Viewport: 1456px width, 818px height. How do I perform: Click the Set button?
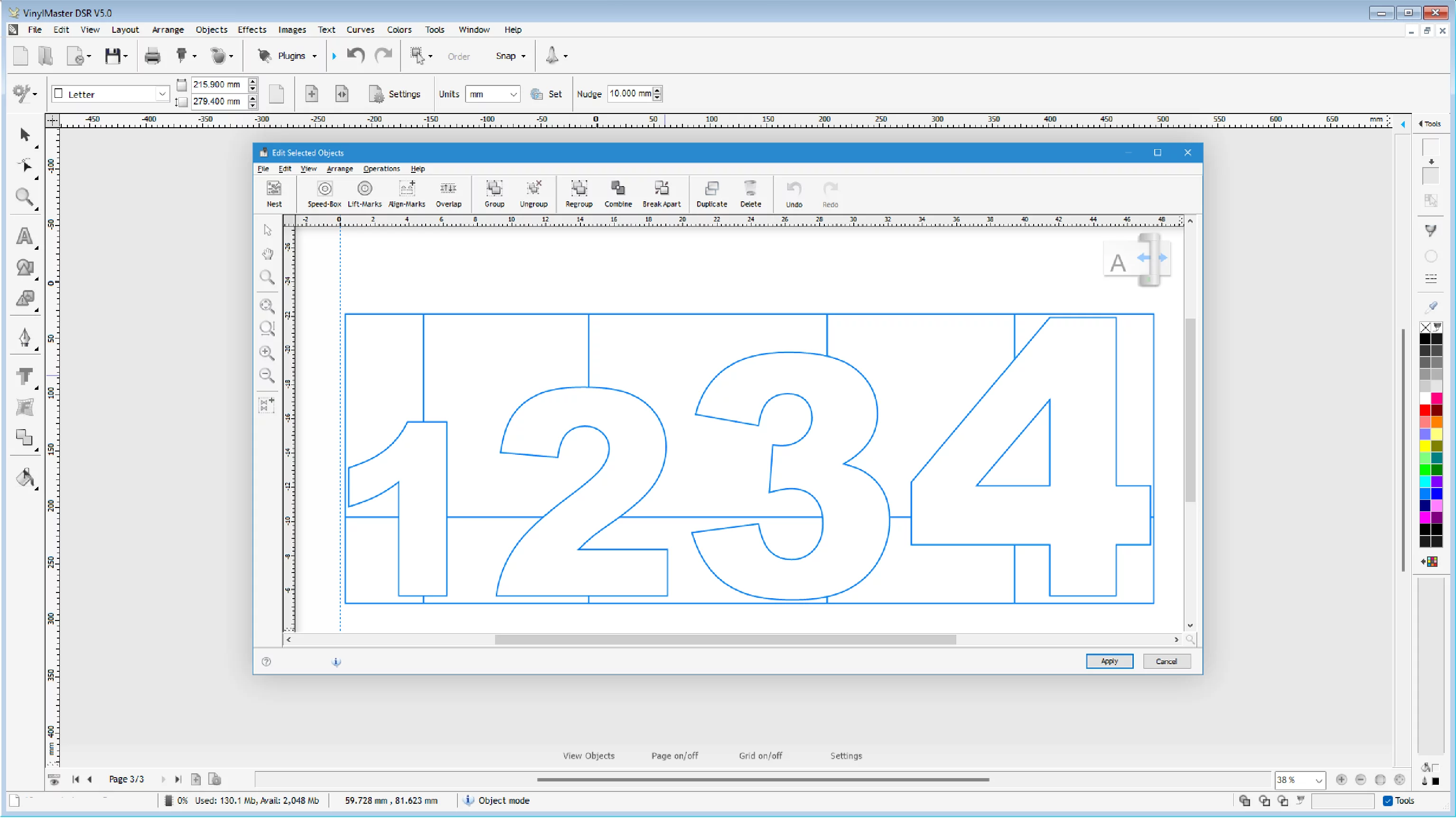pyautogui.click(x=546, y=94)
